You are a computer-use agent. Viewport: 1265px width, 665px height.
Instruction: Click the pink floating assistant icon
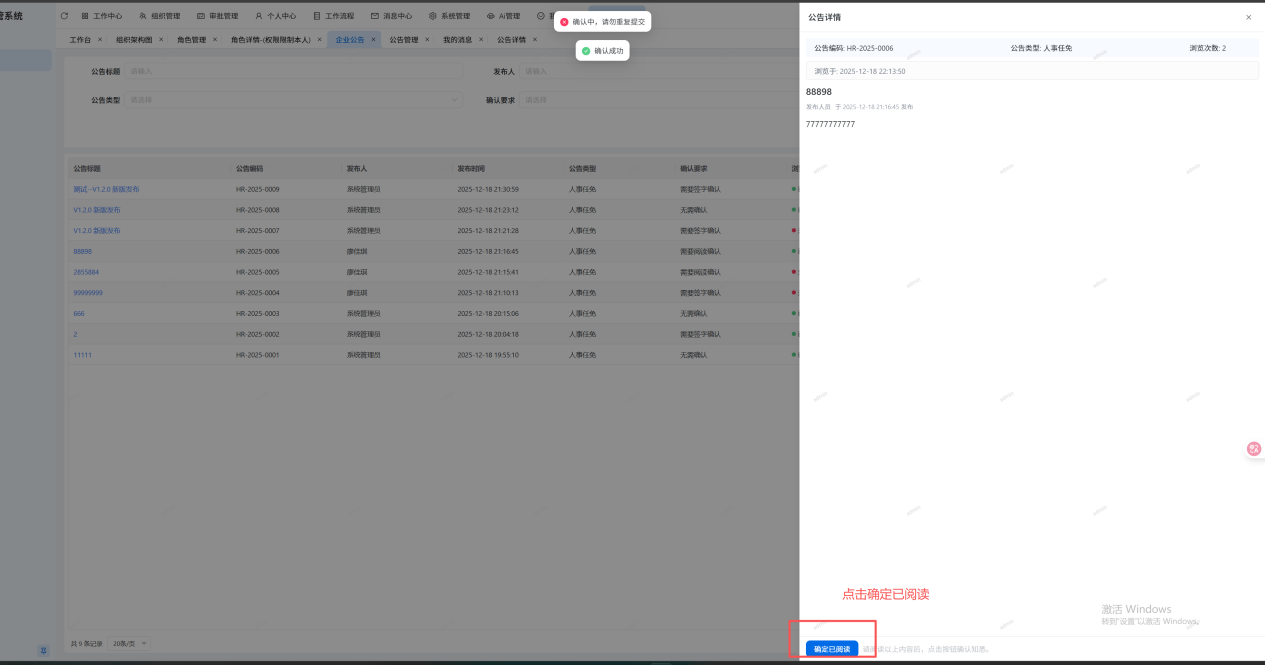(1254, 449)
